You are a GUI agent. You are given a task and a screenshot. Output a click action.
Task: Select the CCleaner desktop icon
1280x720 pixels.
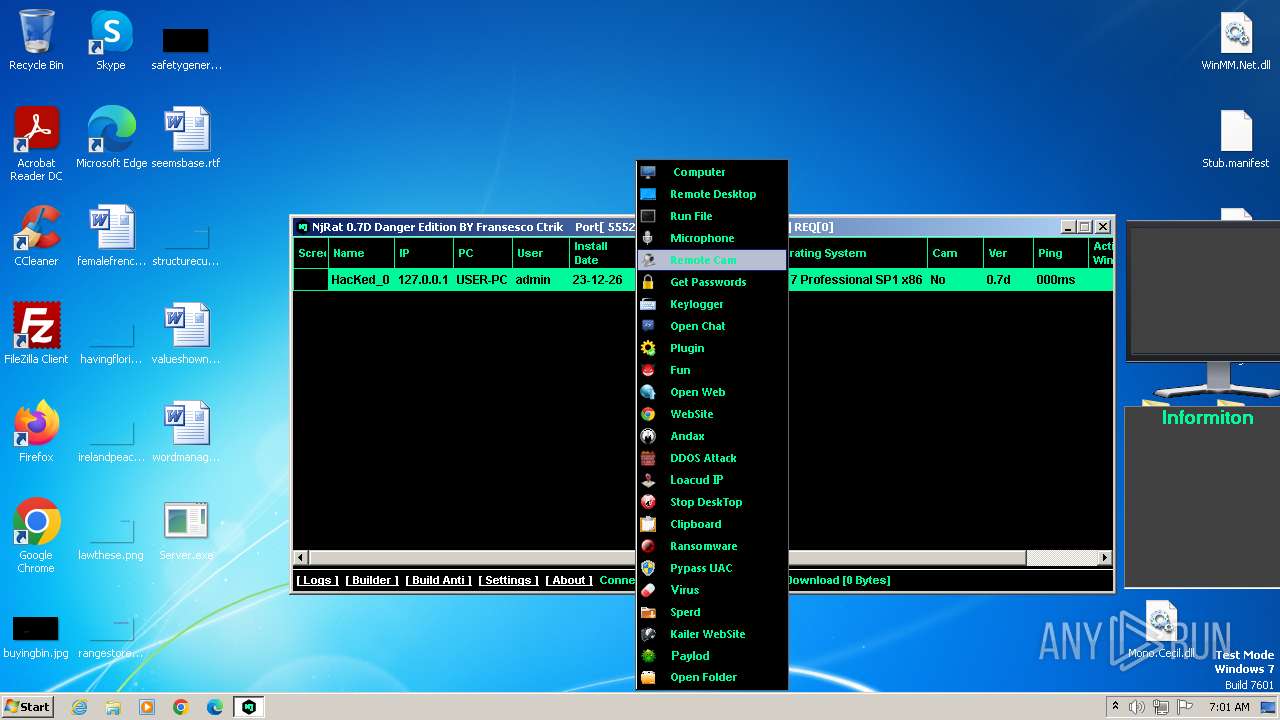(36, 236)
